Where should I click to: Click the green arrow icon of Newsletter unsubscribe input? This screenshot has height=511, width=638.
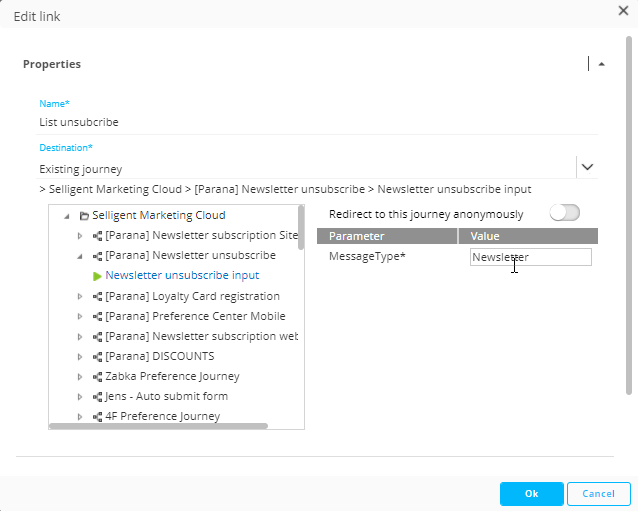coord(97,276)
